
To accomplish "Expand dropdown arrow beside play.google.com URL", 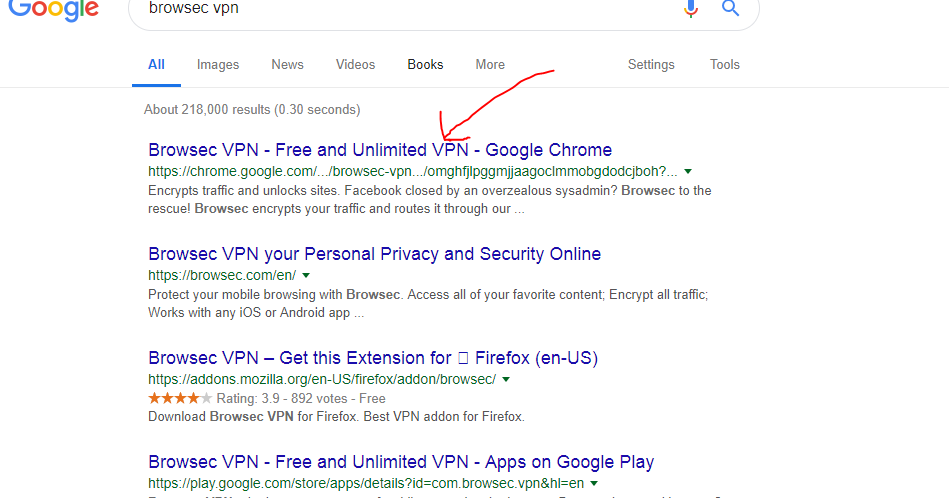I will tap(594, 484).
